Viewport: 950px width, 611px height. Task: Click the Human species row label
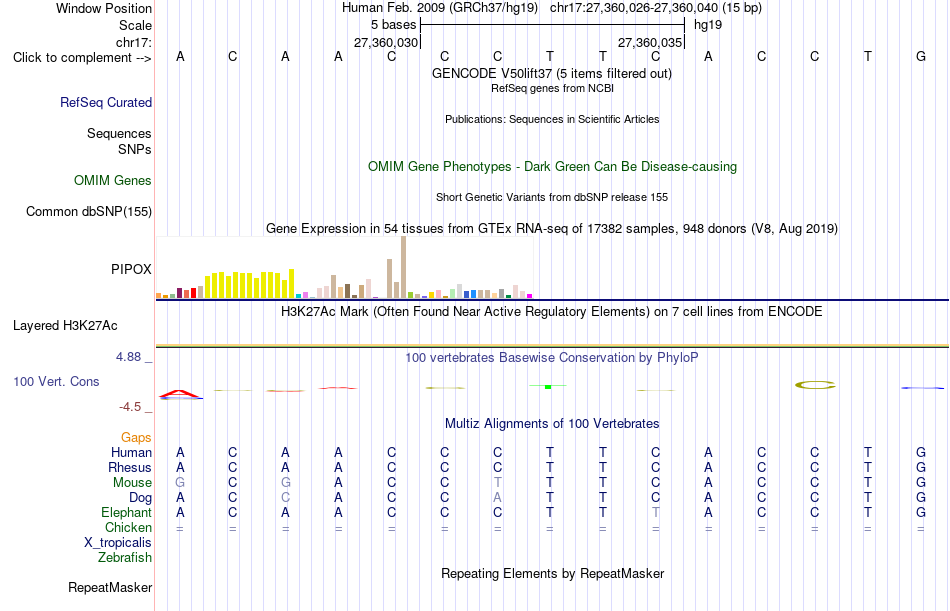(131, 453)
